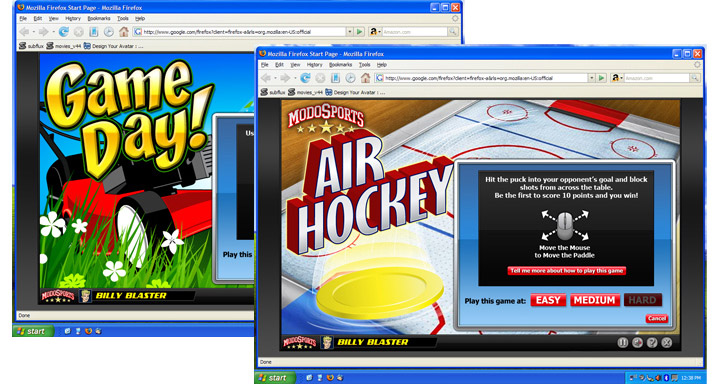Reload the page in the Game Day window
The image size is (718, 384).
[x=64, y=32]
